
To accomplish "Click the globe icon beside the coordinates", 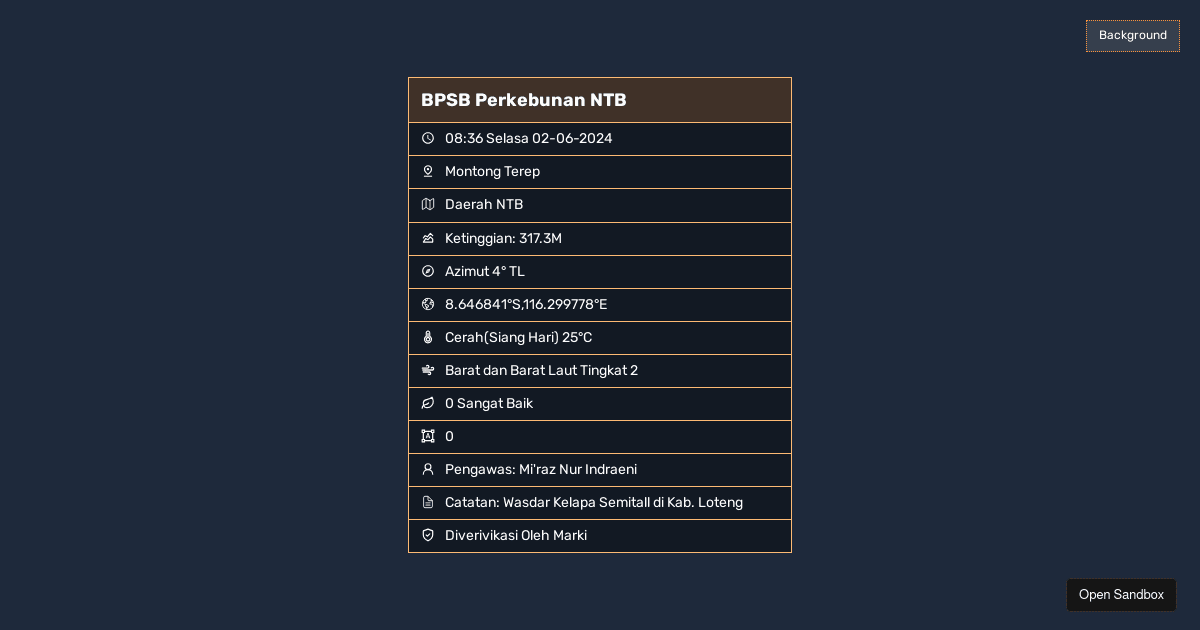I will pyautogui.click(x=428, y=304).
